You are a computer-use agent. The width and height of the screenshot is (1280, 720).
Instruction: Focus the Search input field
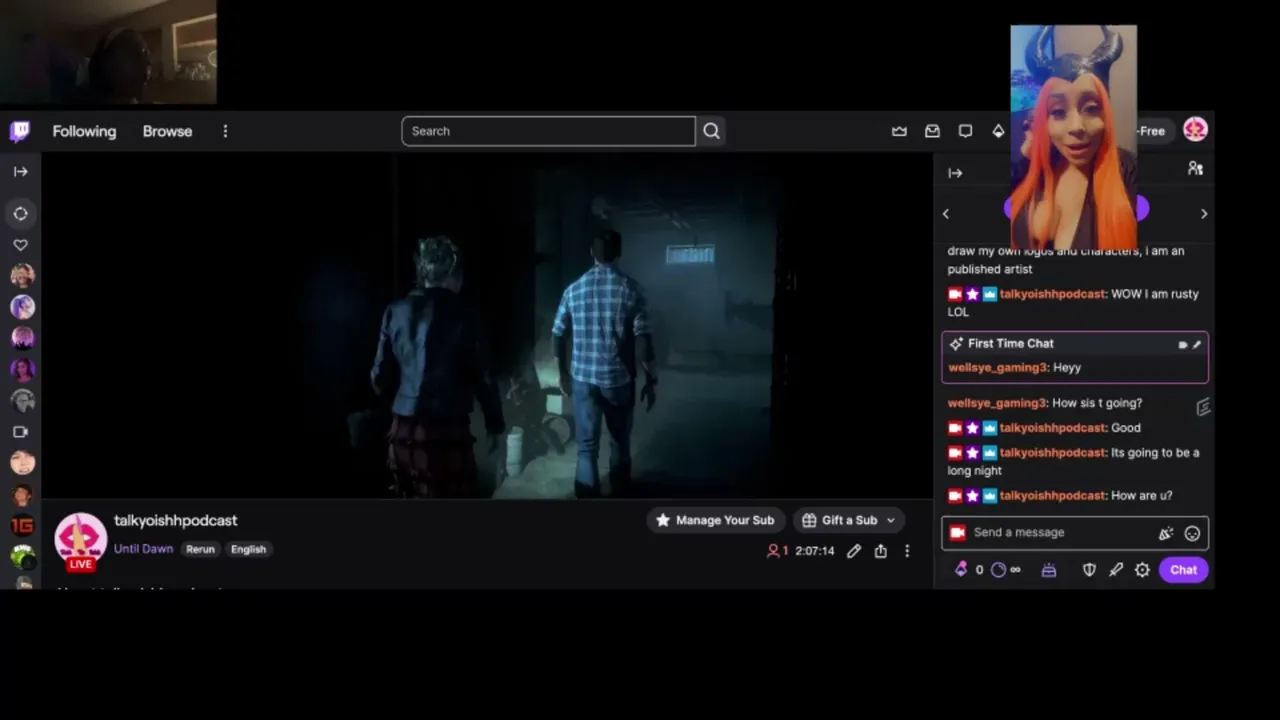coord(548,131)
